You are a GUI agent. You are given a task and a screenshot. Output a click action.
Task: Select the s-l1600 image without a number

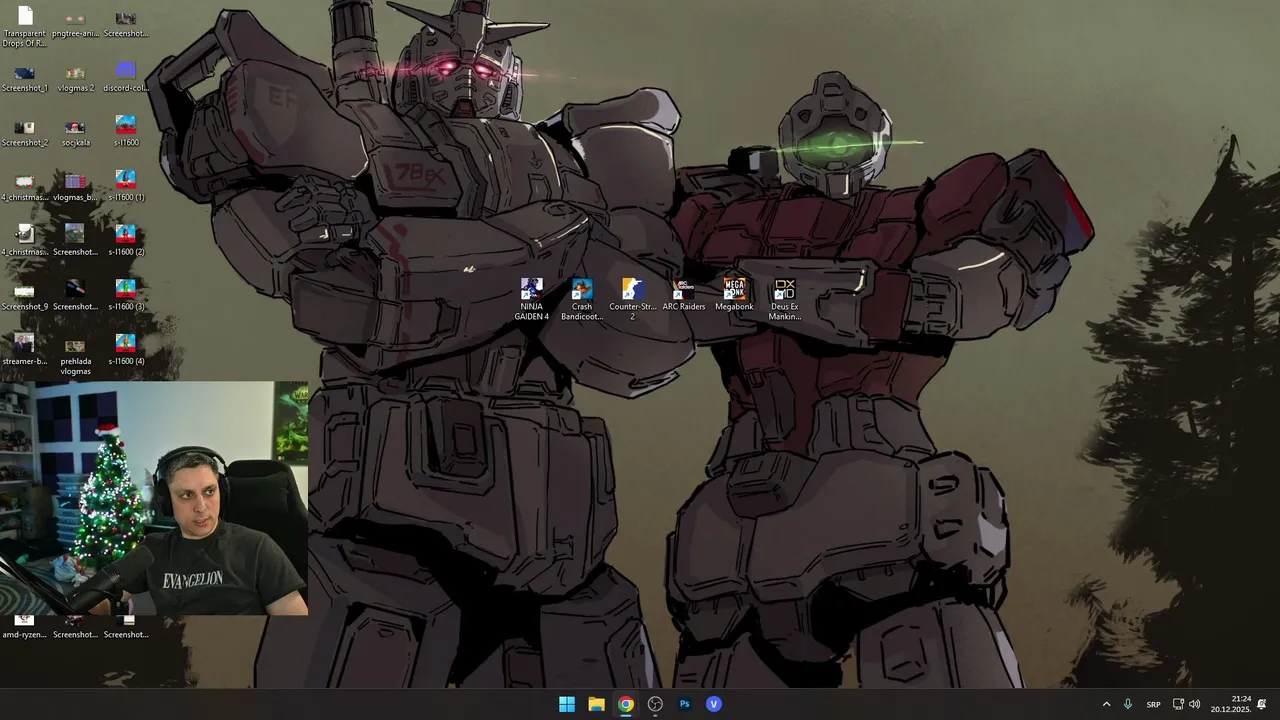[x=126, y=132]
